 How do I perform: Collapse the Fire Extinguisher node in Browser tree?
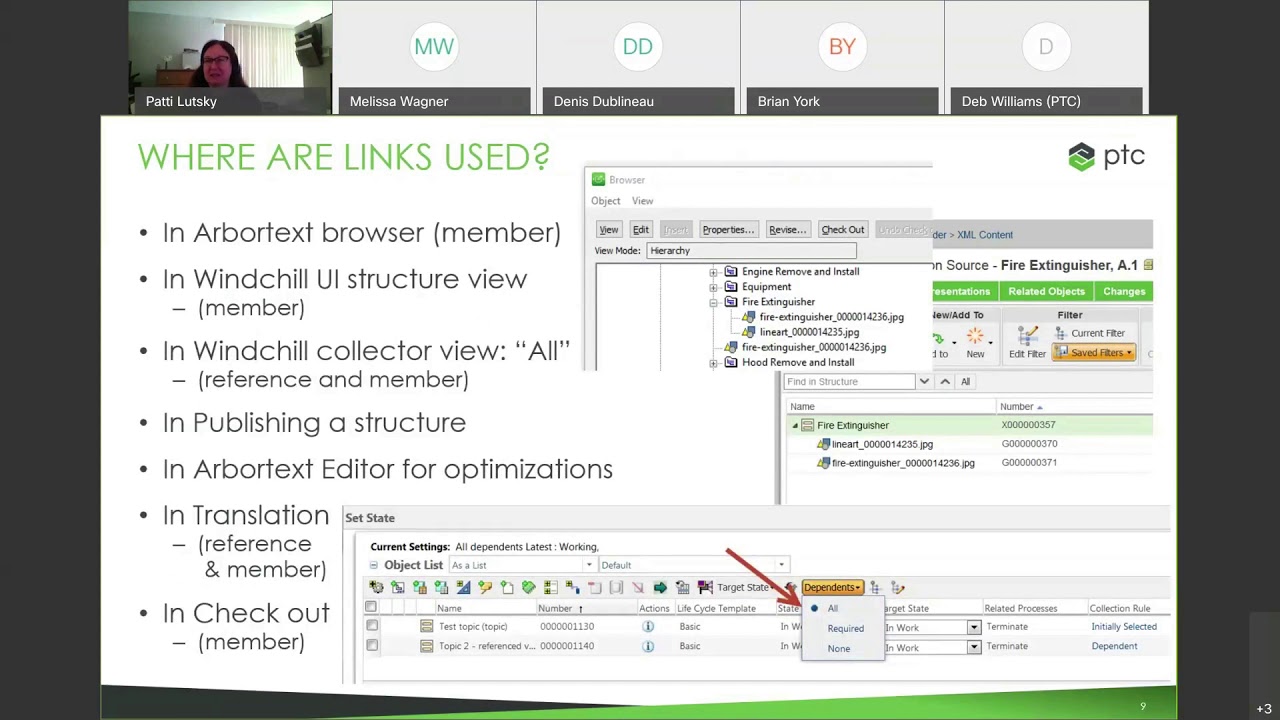point(714,302)
